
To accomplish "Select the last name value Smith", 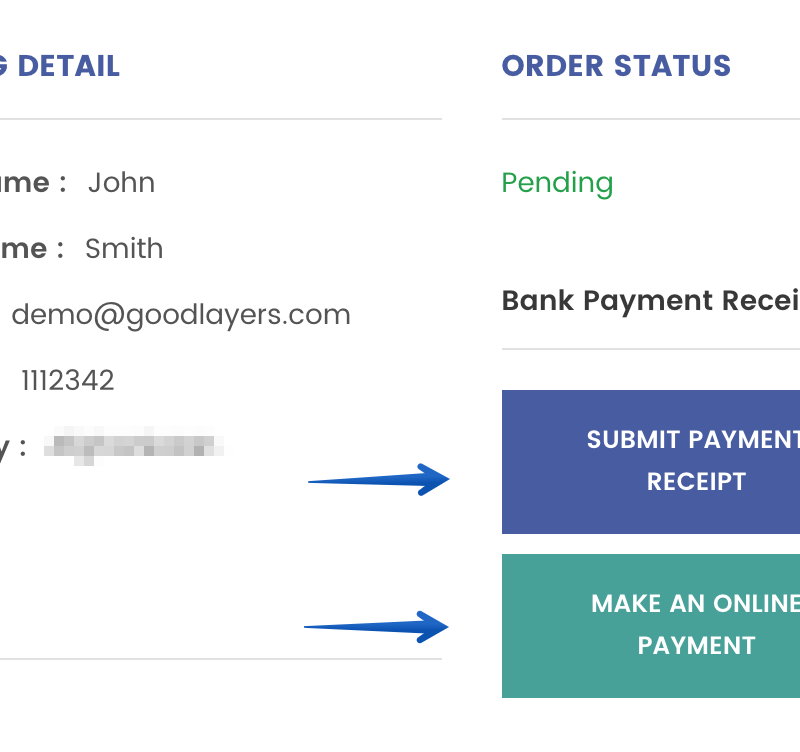I will (124, 248).
